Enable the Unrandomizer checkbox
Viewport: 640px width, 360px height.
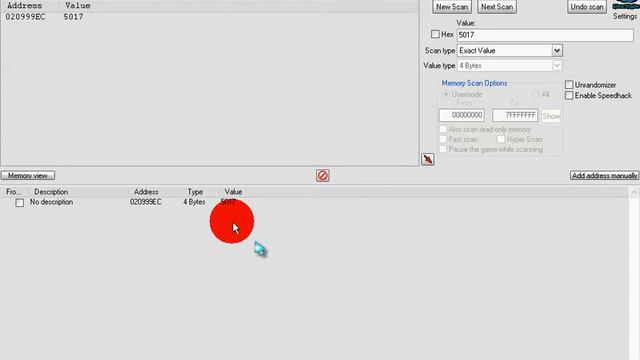(569, 85)
